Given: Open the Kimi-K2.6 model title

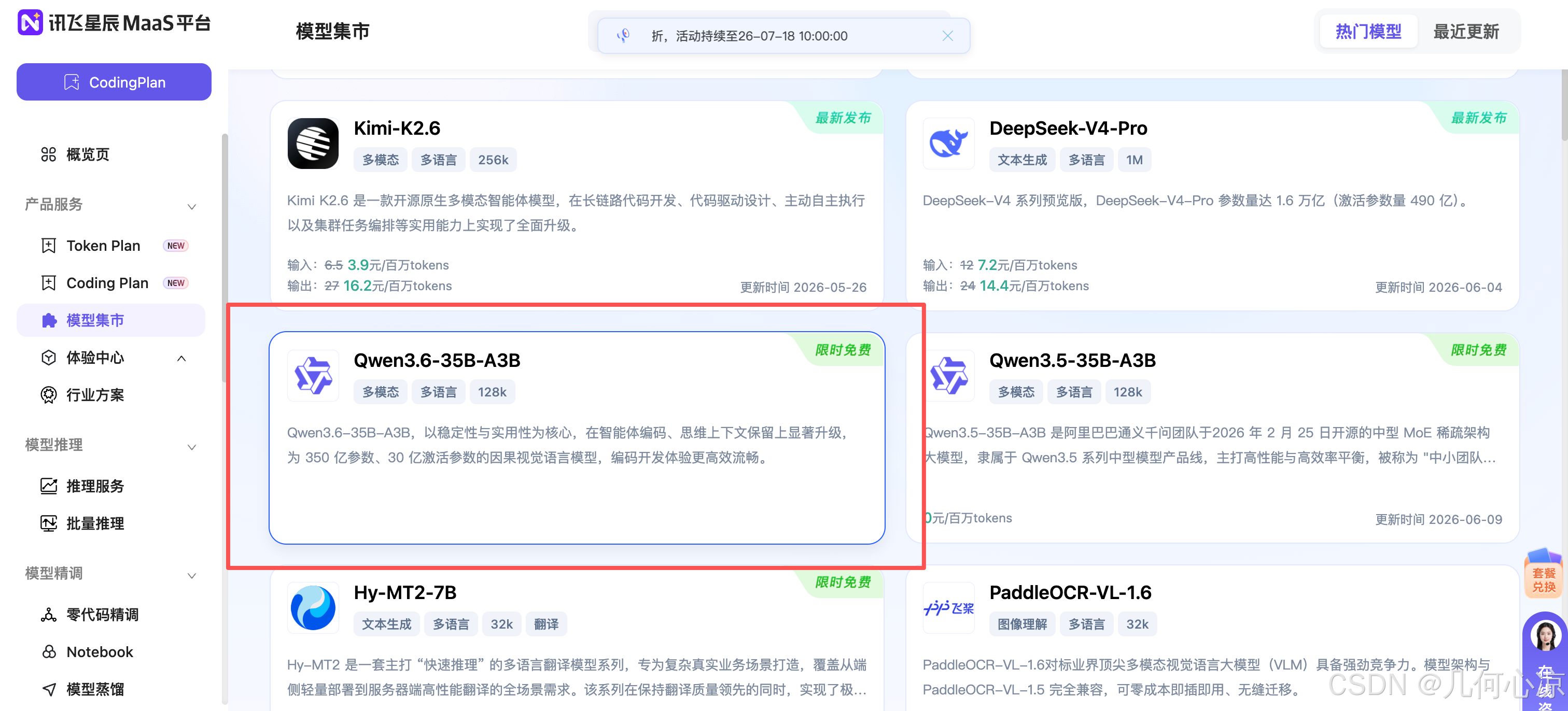Looking at the screenshot, I should click(397, 129).
